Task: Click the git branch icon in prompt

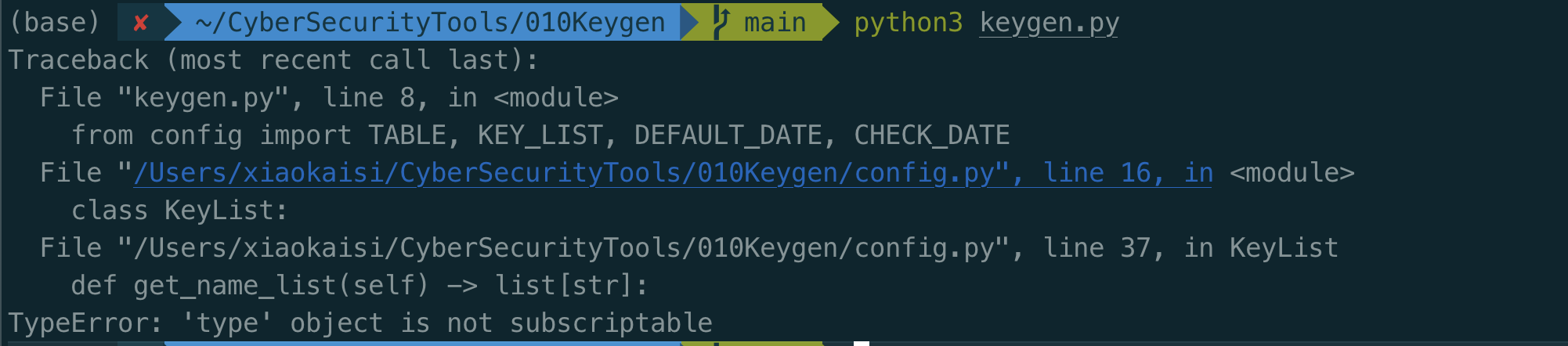Action: coord(721,23)
